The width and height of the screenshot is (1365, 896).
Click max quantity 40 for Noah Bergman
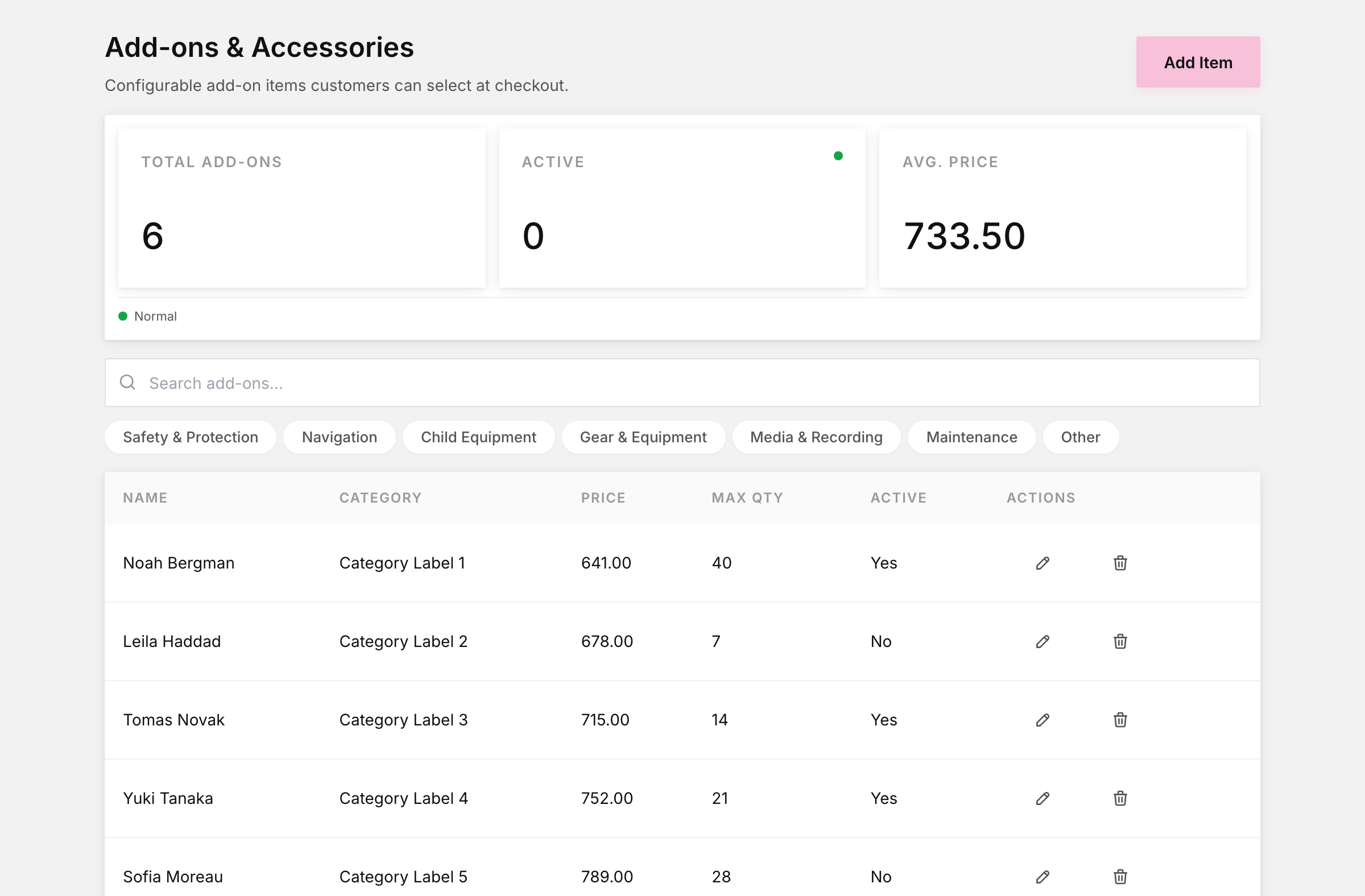(722, 563)
